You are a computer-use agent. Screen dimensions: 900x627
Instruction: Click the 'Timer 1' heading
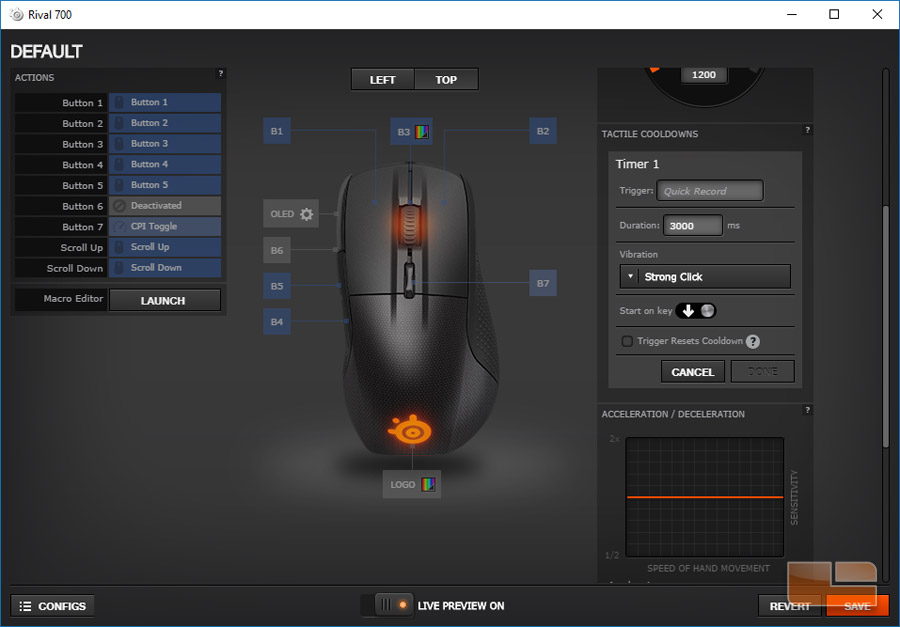[x=637, y=164]
